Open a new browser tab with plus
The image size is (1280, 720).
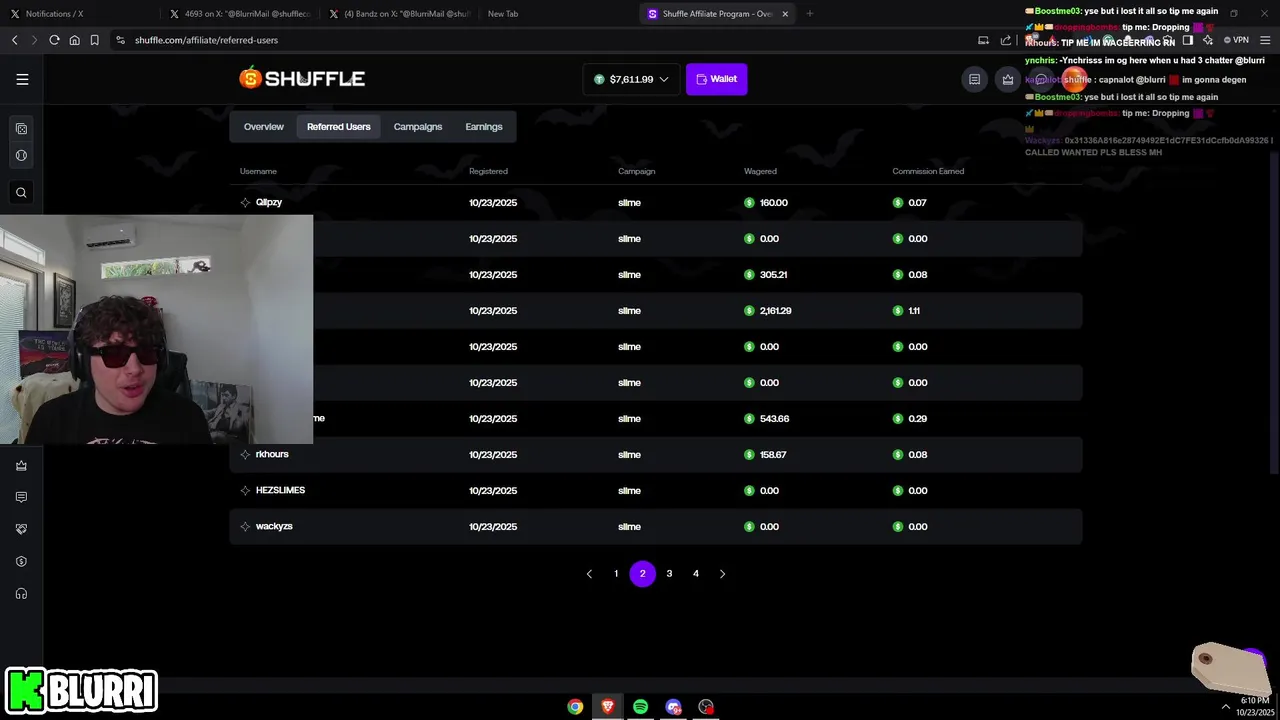(x=809, y=14)
